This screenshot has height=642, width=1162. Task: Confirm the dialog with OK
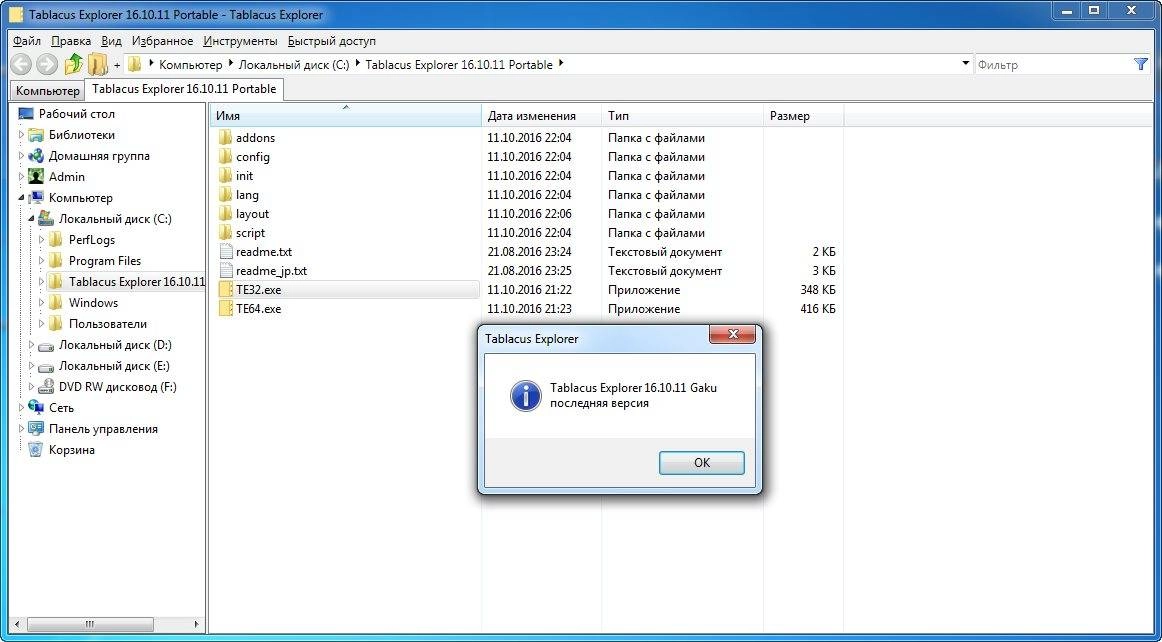pyautogui.click(x=701, y=463)
